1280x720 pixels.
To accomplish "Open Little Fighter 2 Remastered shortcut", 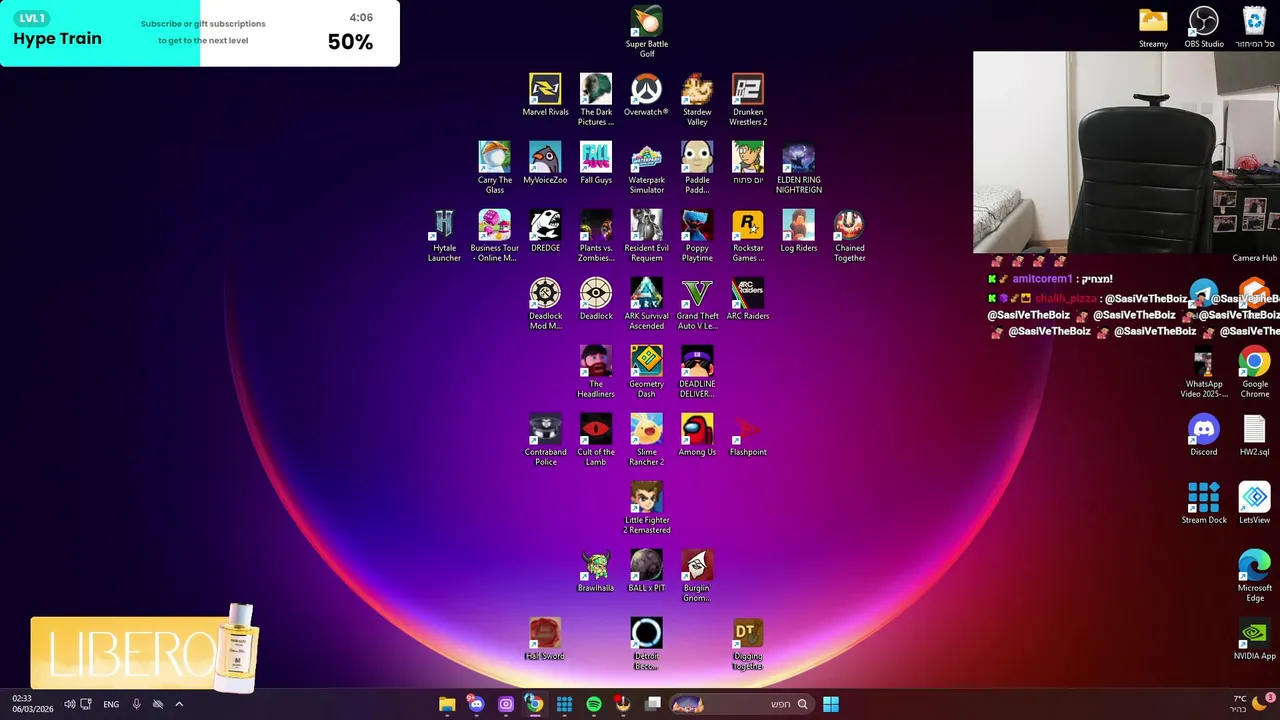I will click(646, 507).
